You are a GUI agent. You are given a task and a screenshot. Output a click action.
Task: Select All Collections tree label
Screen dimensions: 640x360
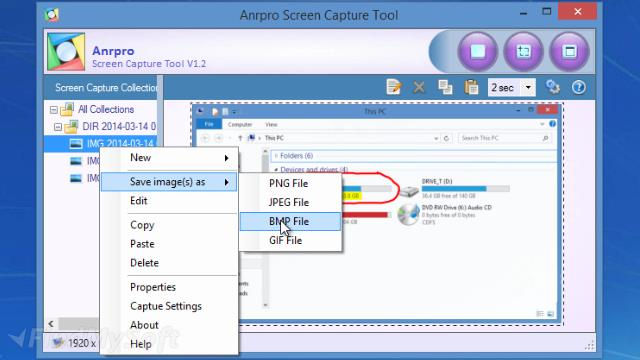click(106, 109)
